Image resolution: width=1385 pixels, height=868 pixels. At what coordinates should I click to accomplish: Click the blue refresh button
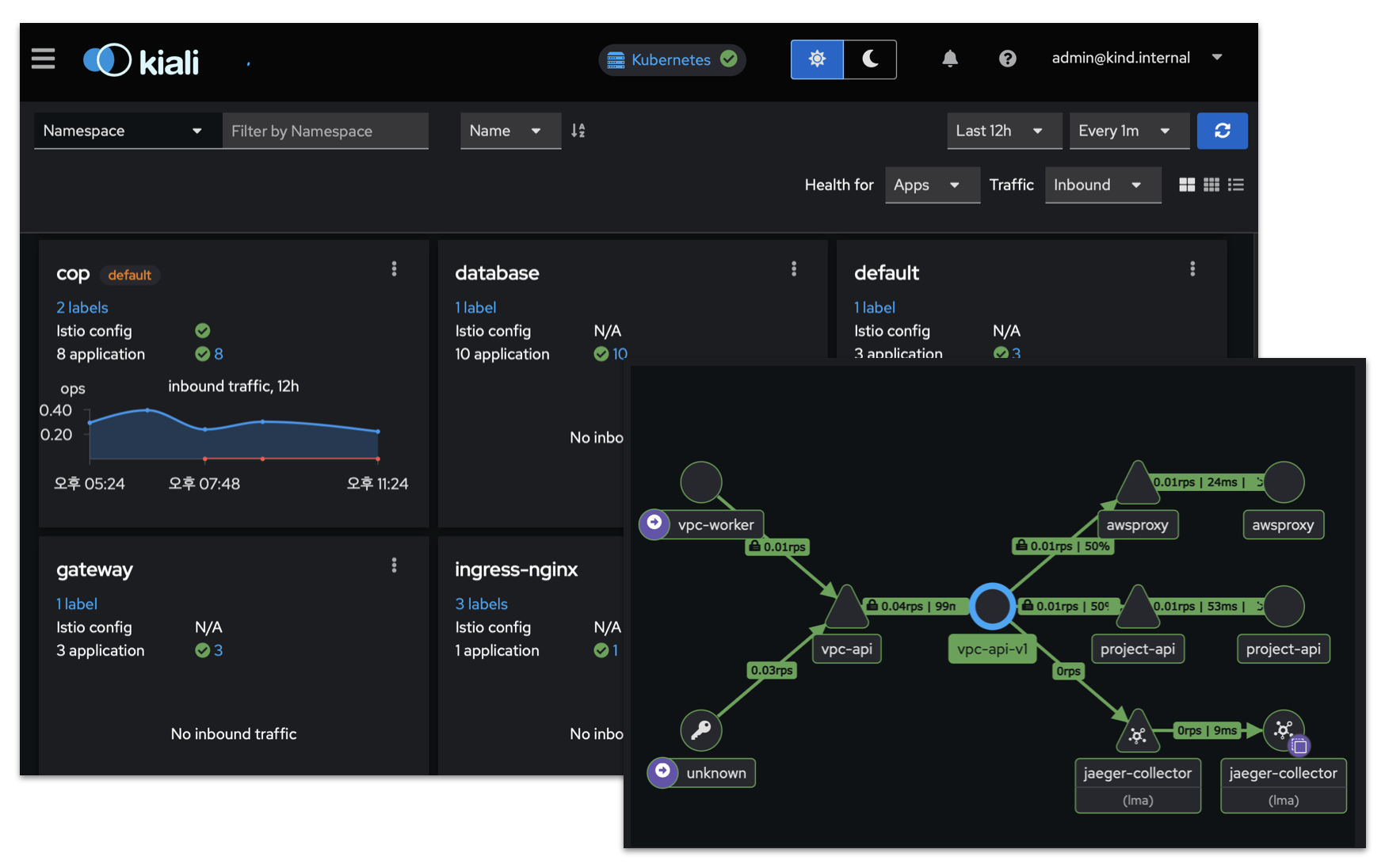click(x=1223, y=131)
